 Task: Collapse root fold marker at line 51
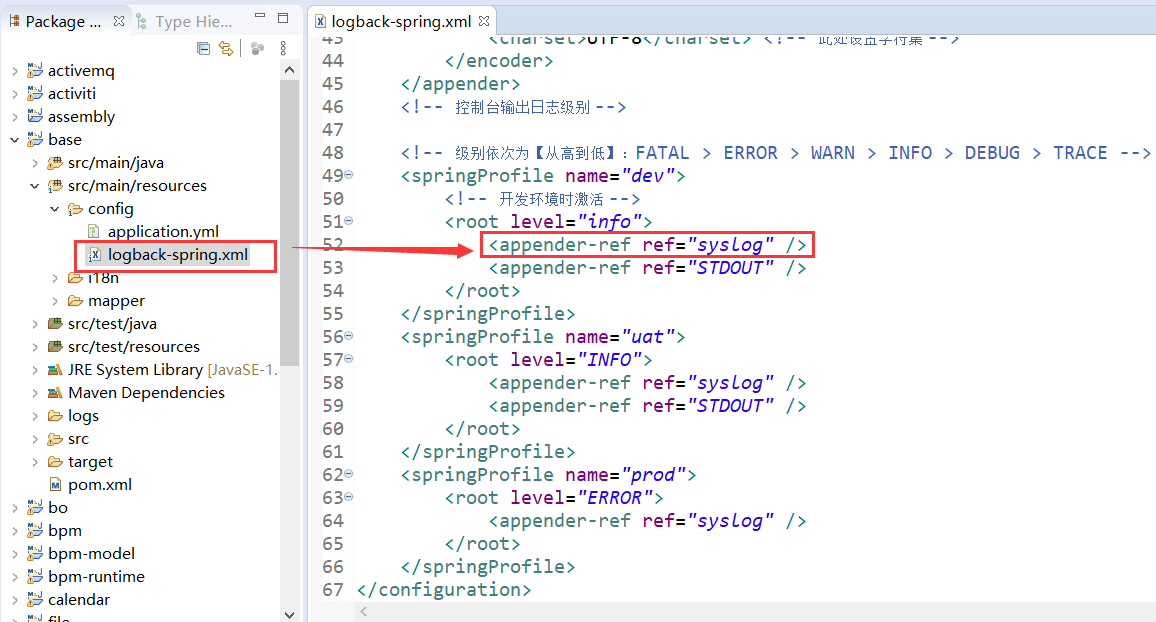[349, 220]
